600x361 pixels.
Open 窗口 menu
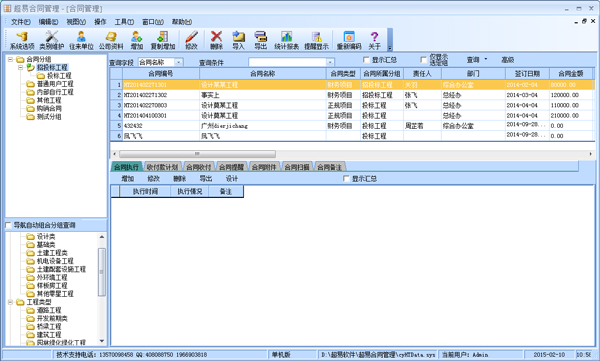(153, 22)
